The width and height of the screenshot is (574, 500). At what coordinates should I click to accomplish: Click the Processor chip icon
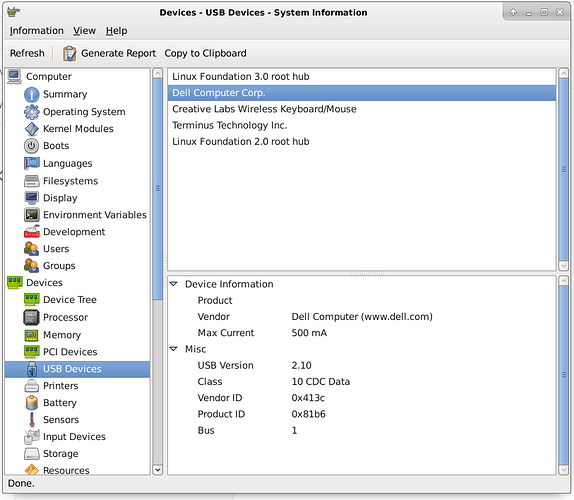click(x=31, y=317)
